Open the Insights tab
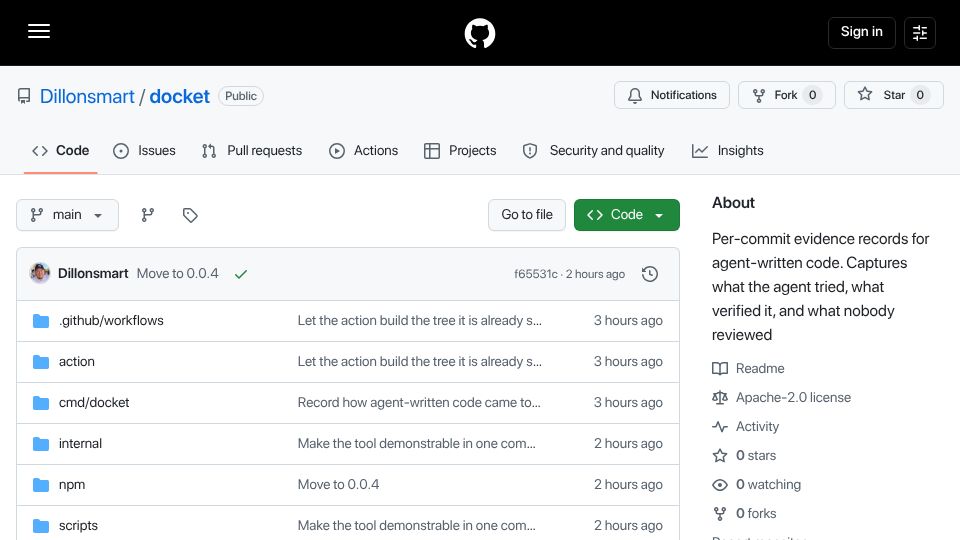Viewport: 960px width, 540px height. tap(727, 151)
